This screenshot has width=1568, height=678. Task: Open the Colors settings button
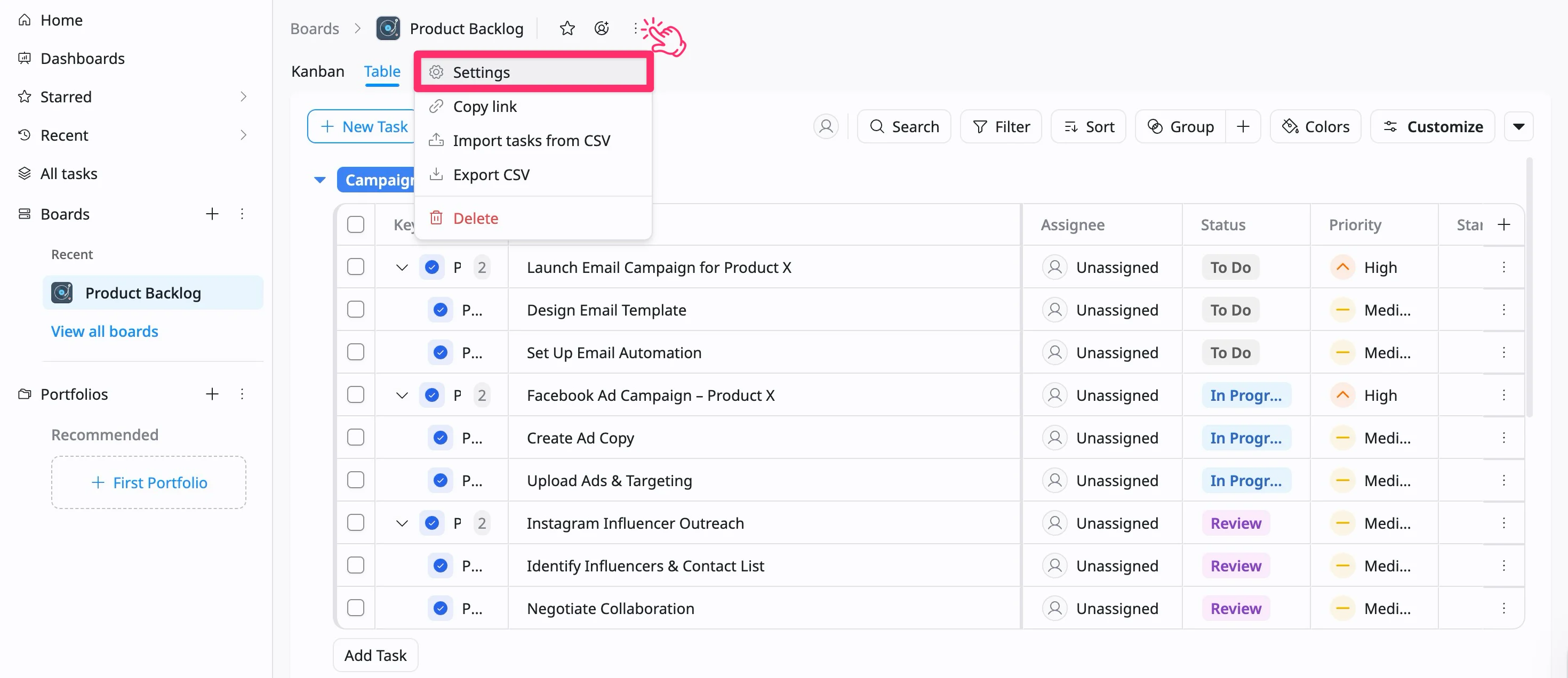1315,126
